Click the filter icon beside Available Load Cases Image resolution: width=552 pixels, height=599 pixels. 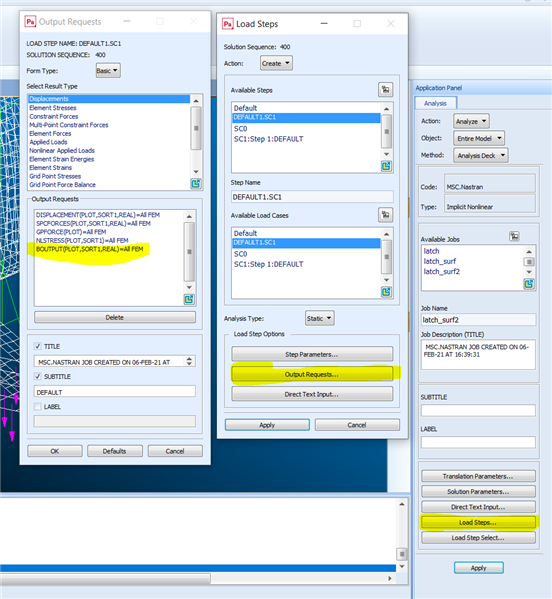click(x=385, y=215)
